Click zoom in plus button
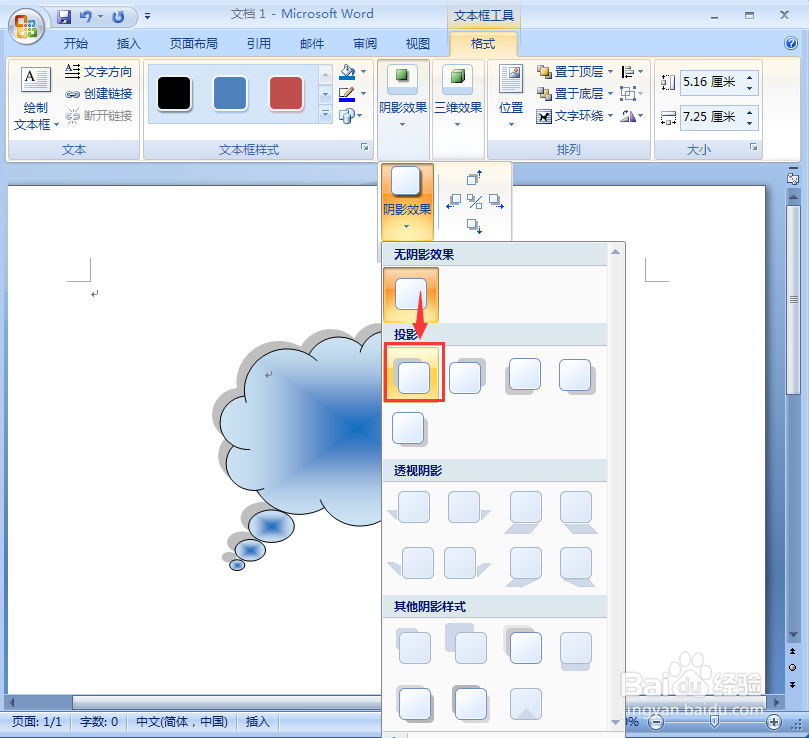809x738 pixels. coord(773,722)
